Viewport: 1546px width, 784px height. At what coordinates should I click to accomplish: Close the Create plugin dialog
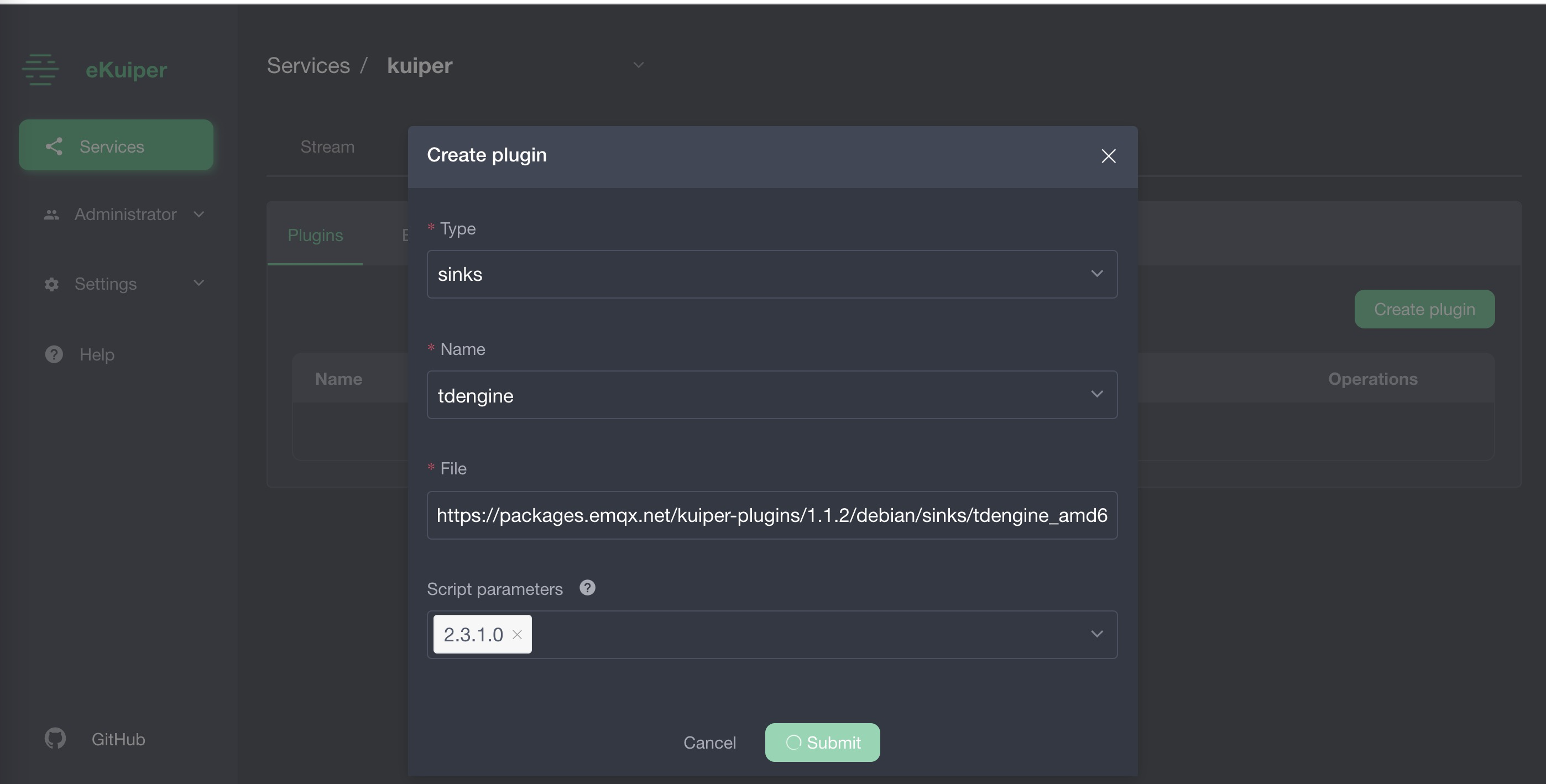point(1108,155)
